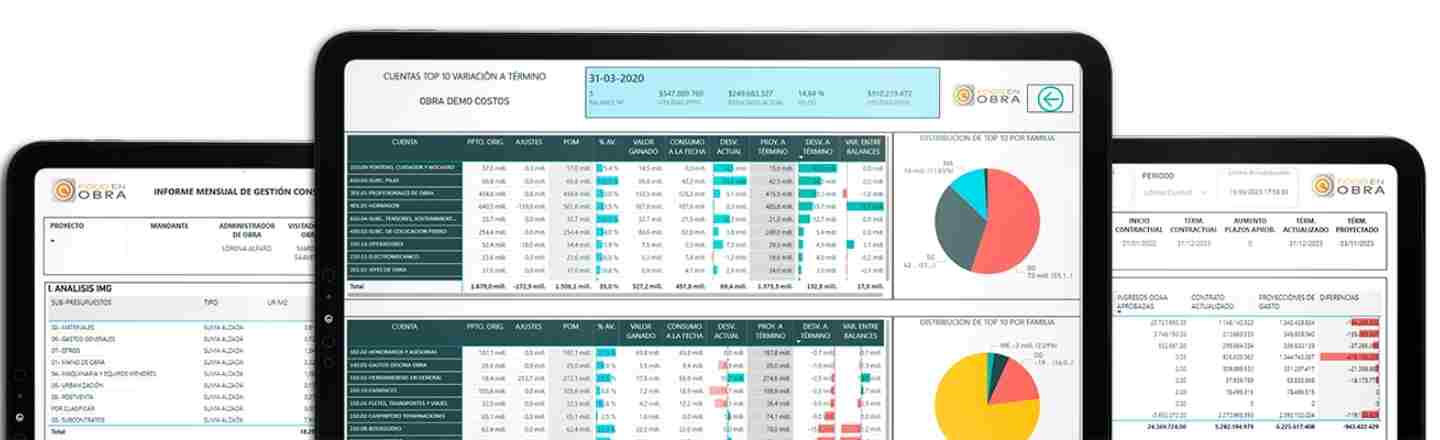
Task: Click the Obra Demo Costos title
Action: [464, 101]
